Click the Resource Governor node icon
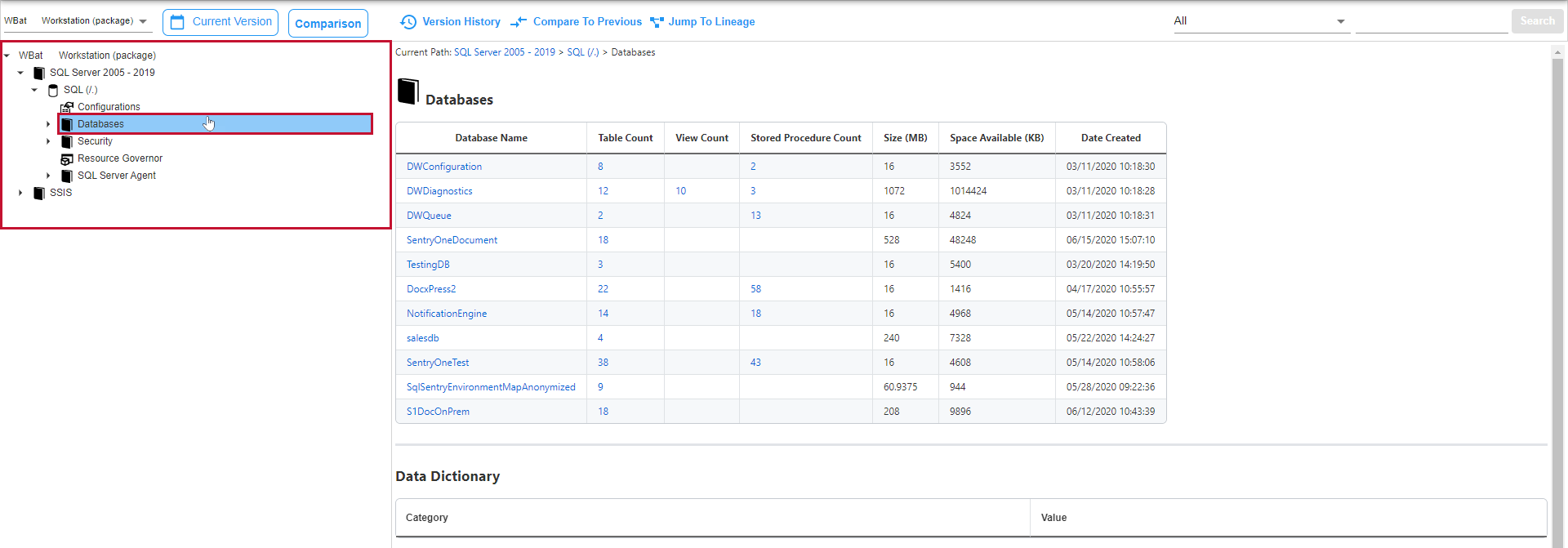Screen dimensions: 1568x548 pos(67,158)
